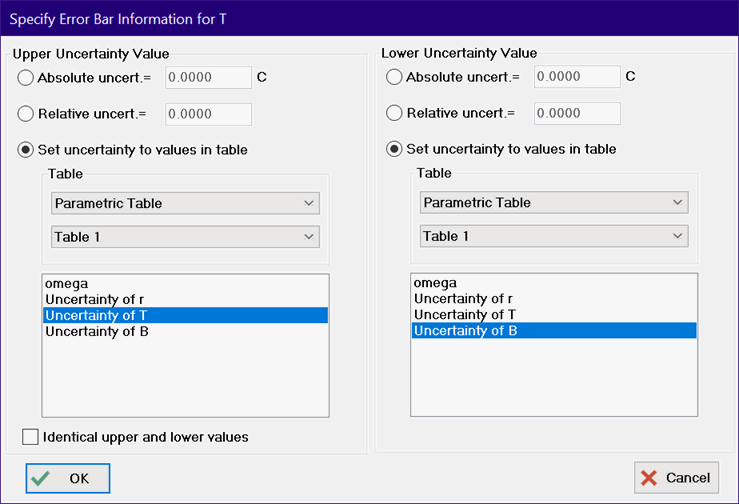Select upper Relative uncert. radio button
The width and height of the screenshot is (739, 504).
(26, 114)
